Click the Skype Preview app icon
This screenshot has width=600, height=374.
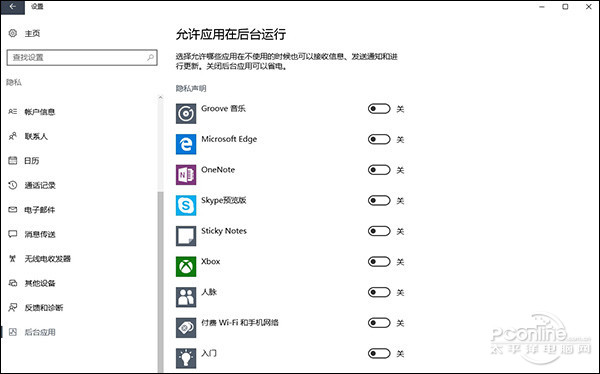pos(186,206)
